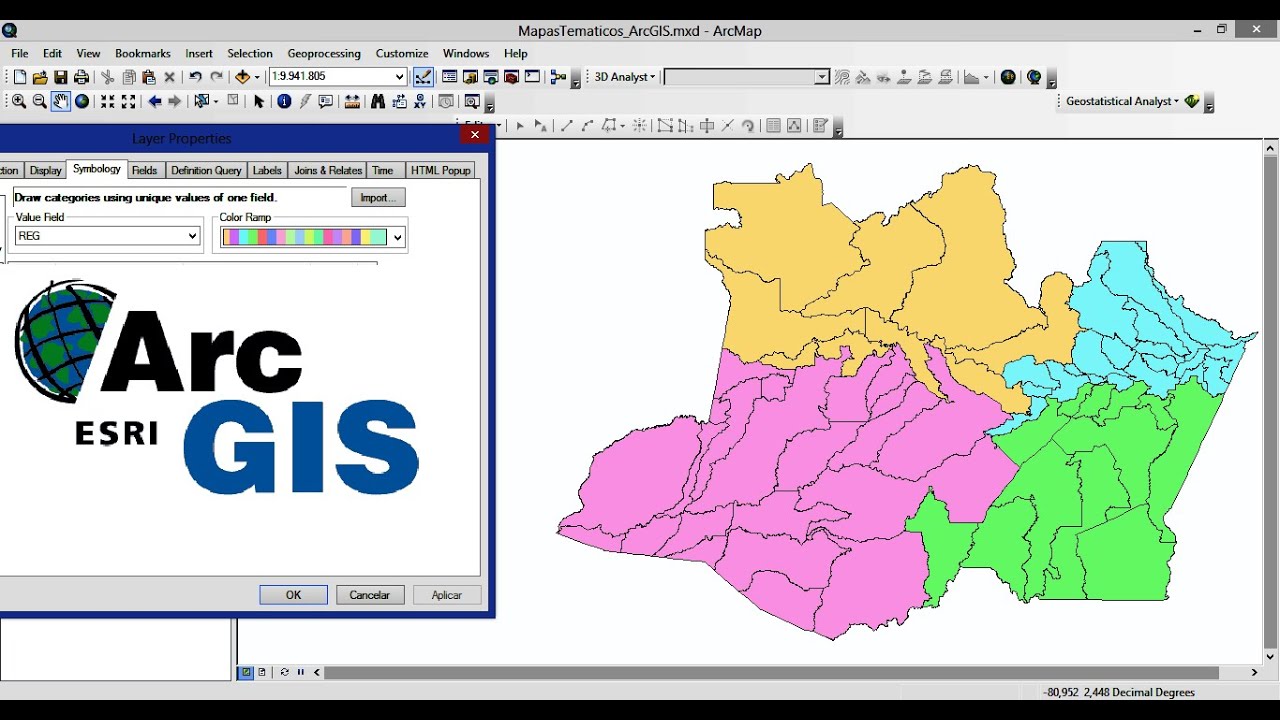The width and height of the screenshot is (1280, 720).
Task: Open the map scale dropdown 1:9.941.805
Action: pyautogui.click(x=400, y=77)
